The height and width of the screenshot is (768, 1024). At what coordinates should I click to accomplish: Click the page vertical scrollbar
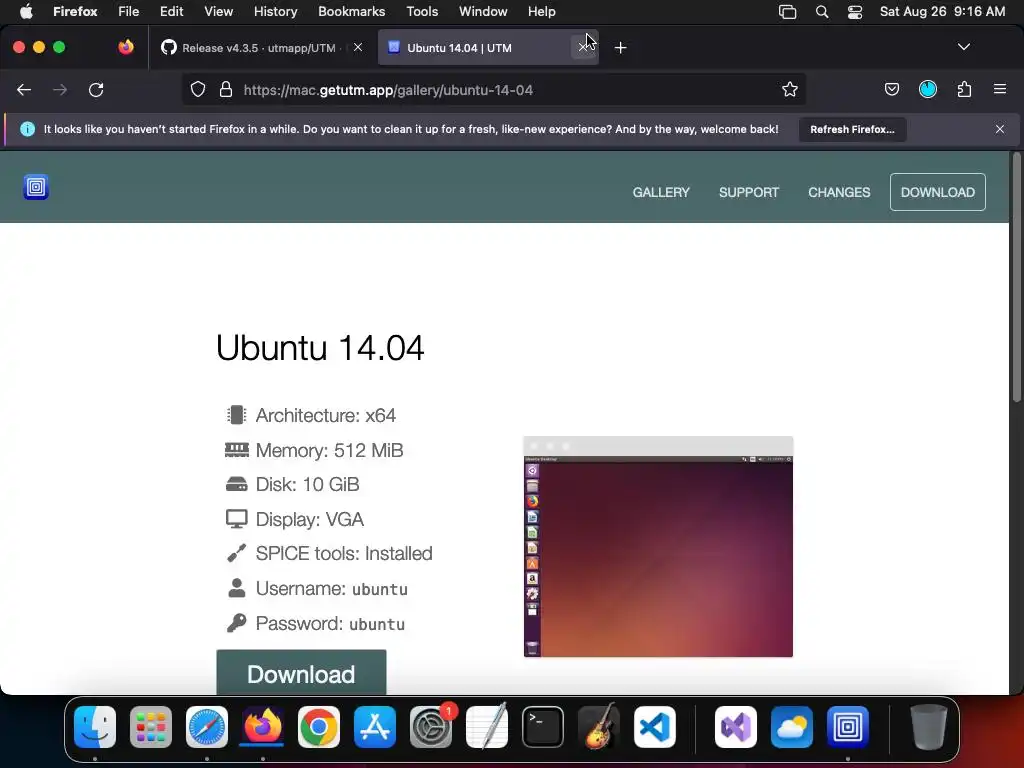click(x=1016, y=278)
